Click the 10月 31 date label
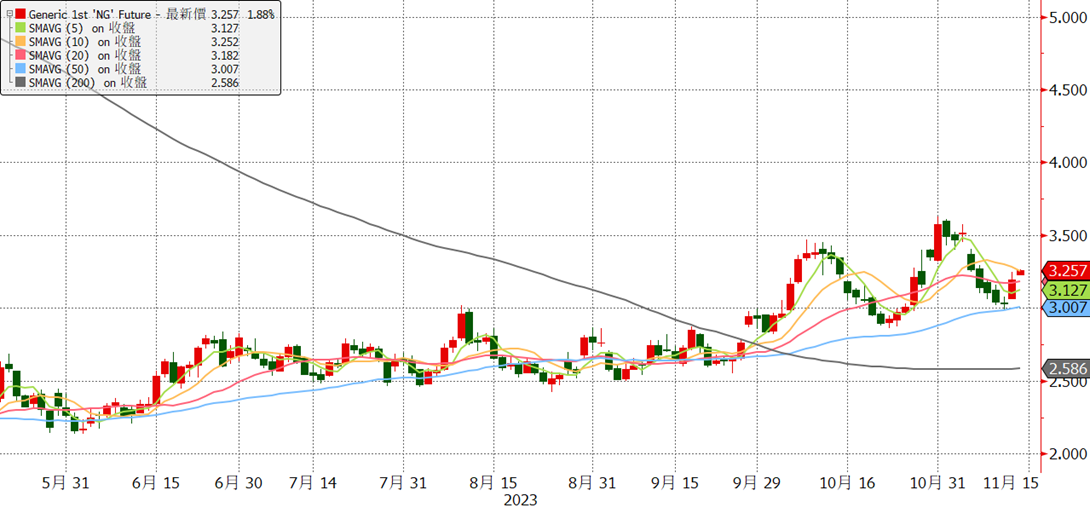This screenshot has width=1090, height=509. [x=938, y=483]
